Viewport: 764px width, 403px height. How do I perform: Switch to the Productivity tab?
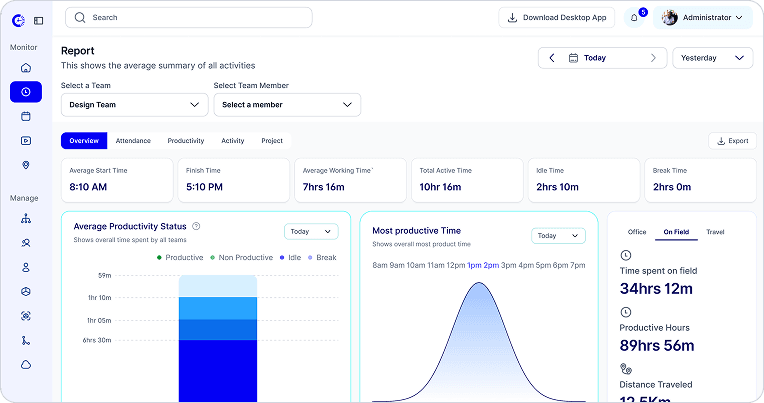tap(186, 141)
